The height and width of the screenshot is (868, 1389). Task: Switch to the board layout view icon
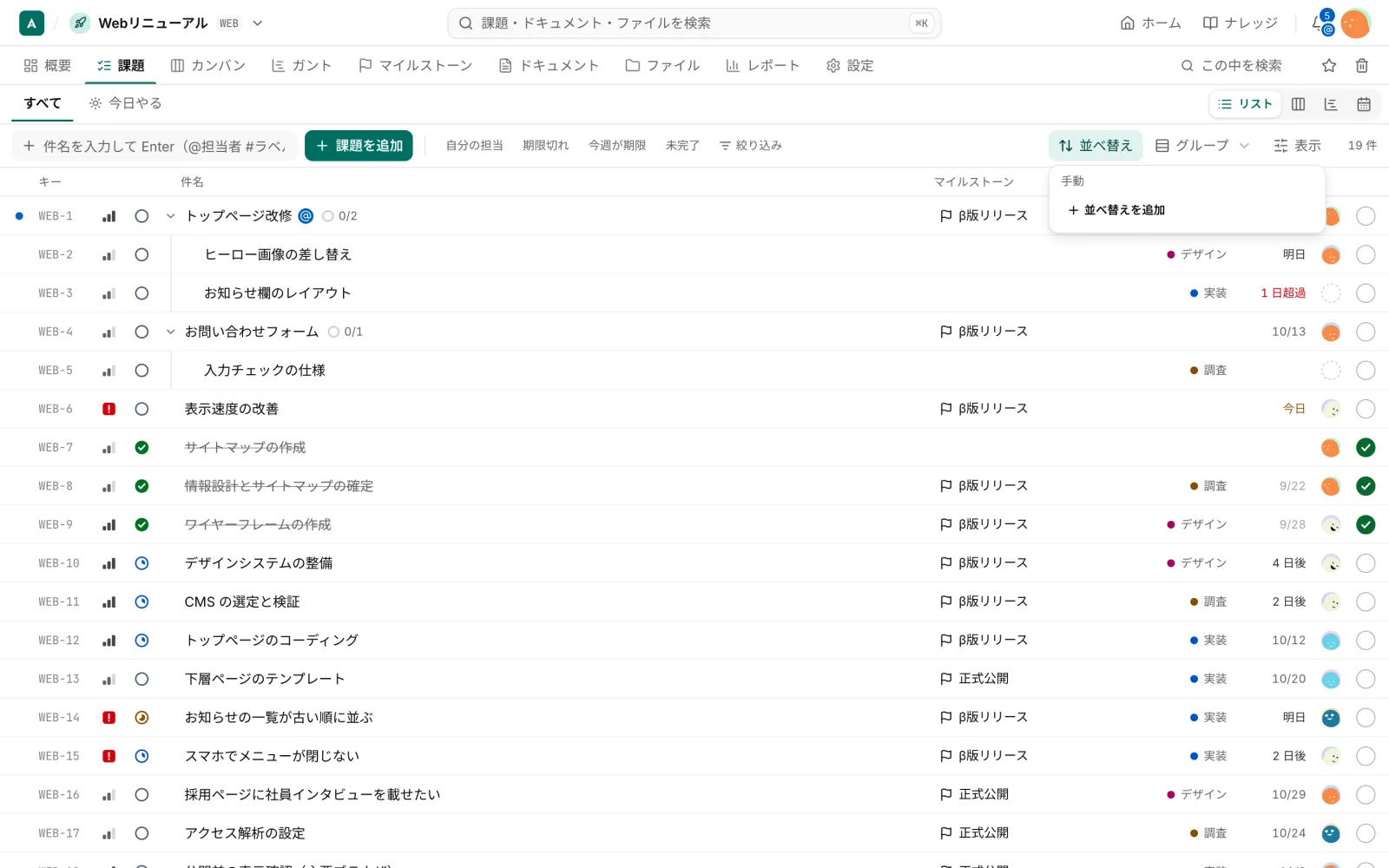click(x=1298, y=104)
